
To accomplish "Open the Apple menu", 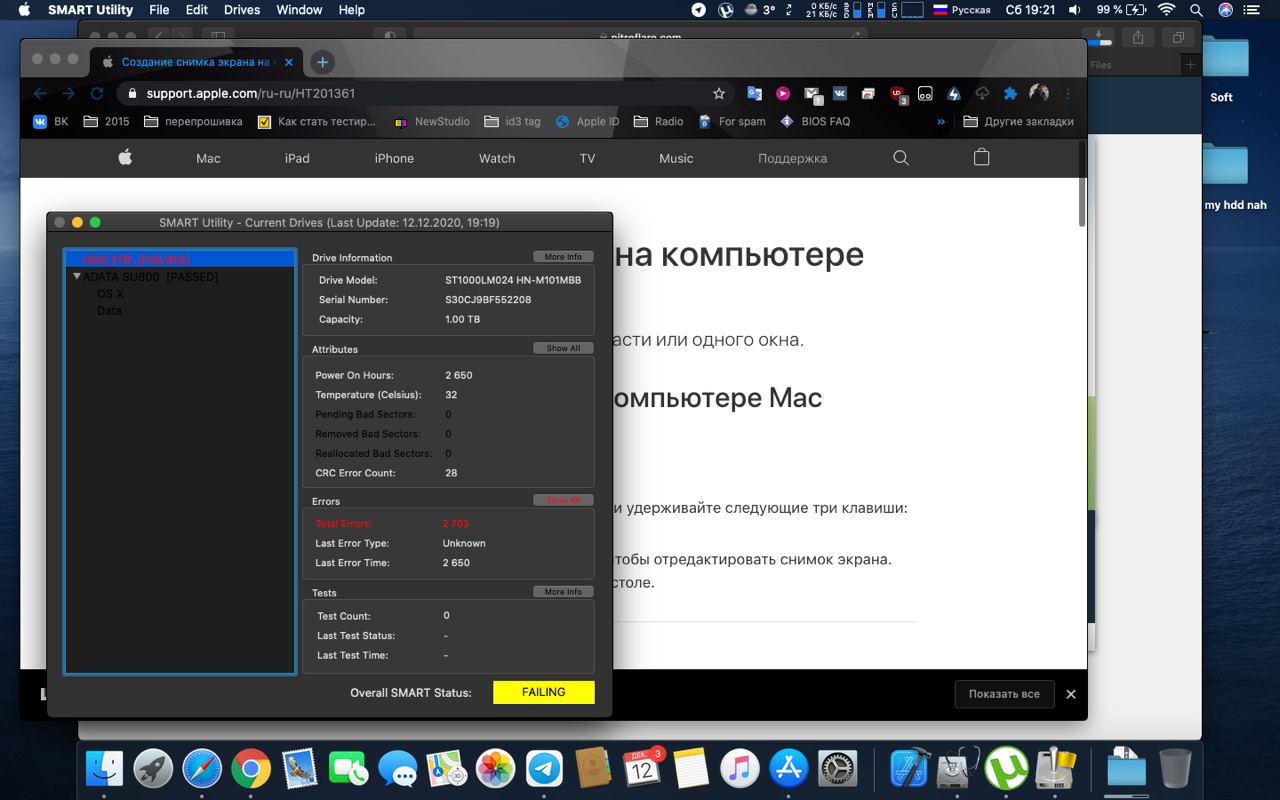I will click(24, 10).
